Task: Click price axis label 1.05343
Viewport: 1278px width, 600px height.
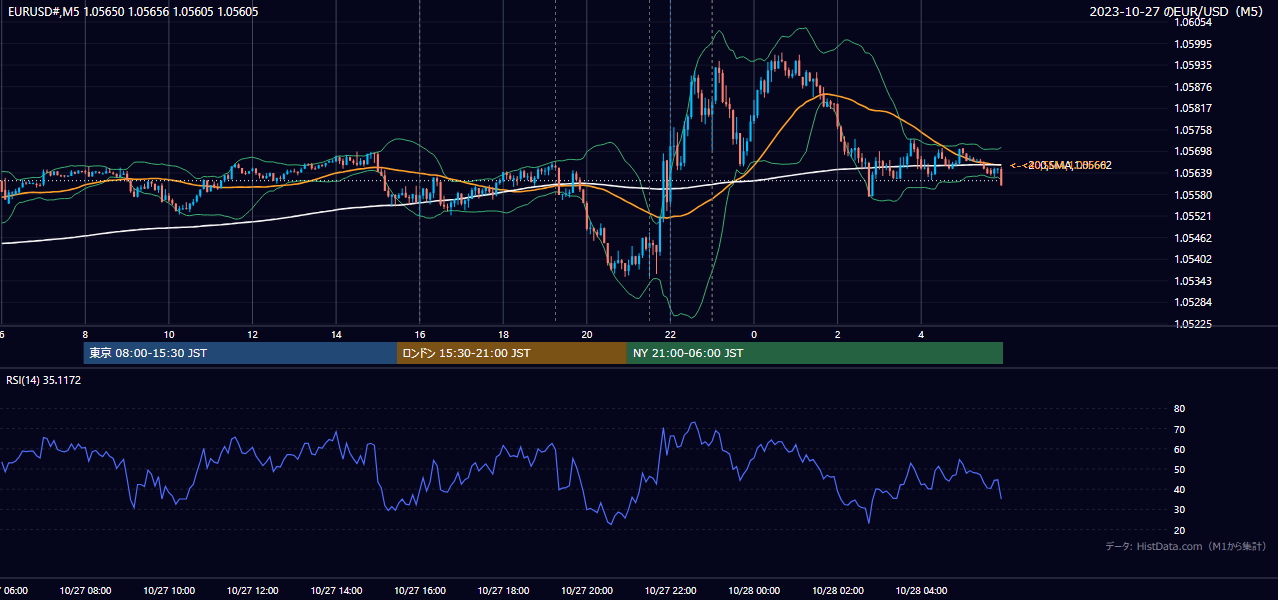Action: [x=1192, y=281]
